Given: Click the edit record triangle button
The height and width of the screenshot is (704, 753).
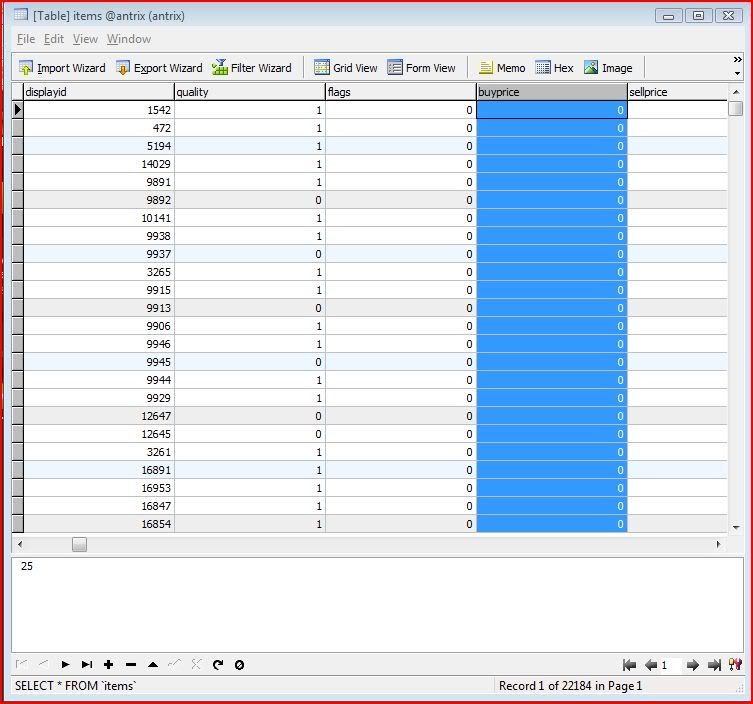Looking at the screenshot, I should click(153, 665).
